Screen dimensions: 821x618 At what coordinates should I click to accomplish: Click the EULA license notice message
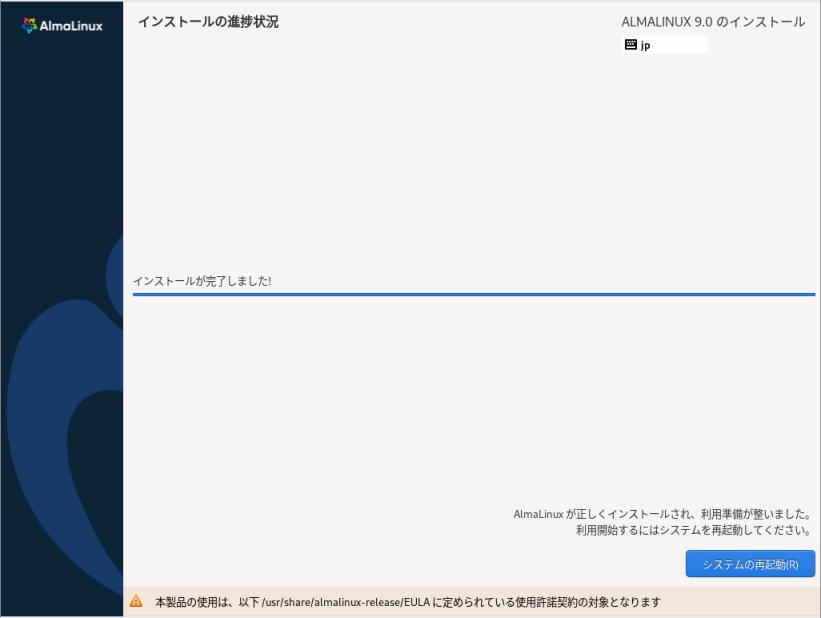click(x=408, y=602)
